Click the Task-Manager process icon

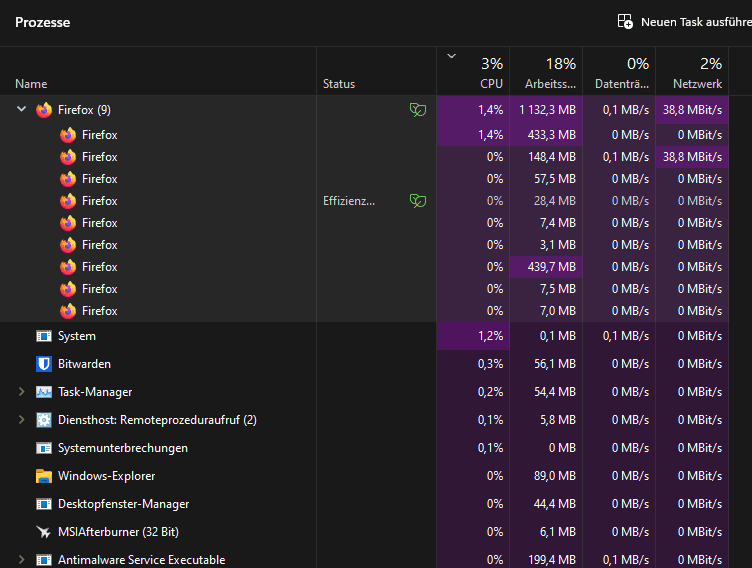tap(44, 392)
